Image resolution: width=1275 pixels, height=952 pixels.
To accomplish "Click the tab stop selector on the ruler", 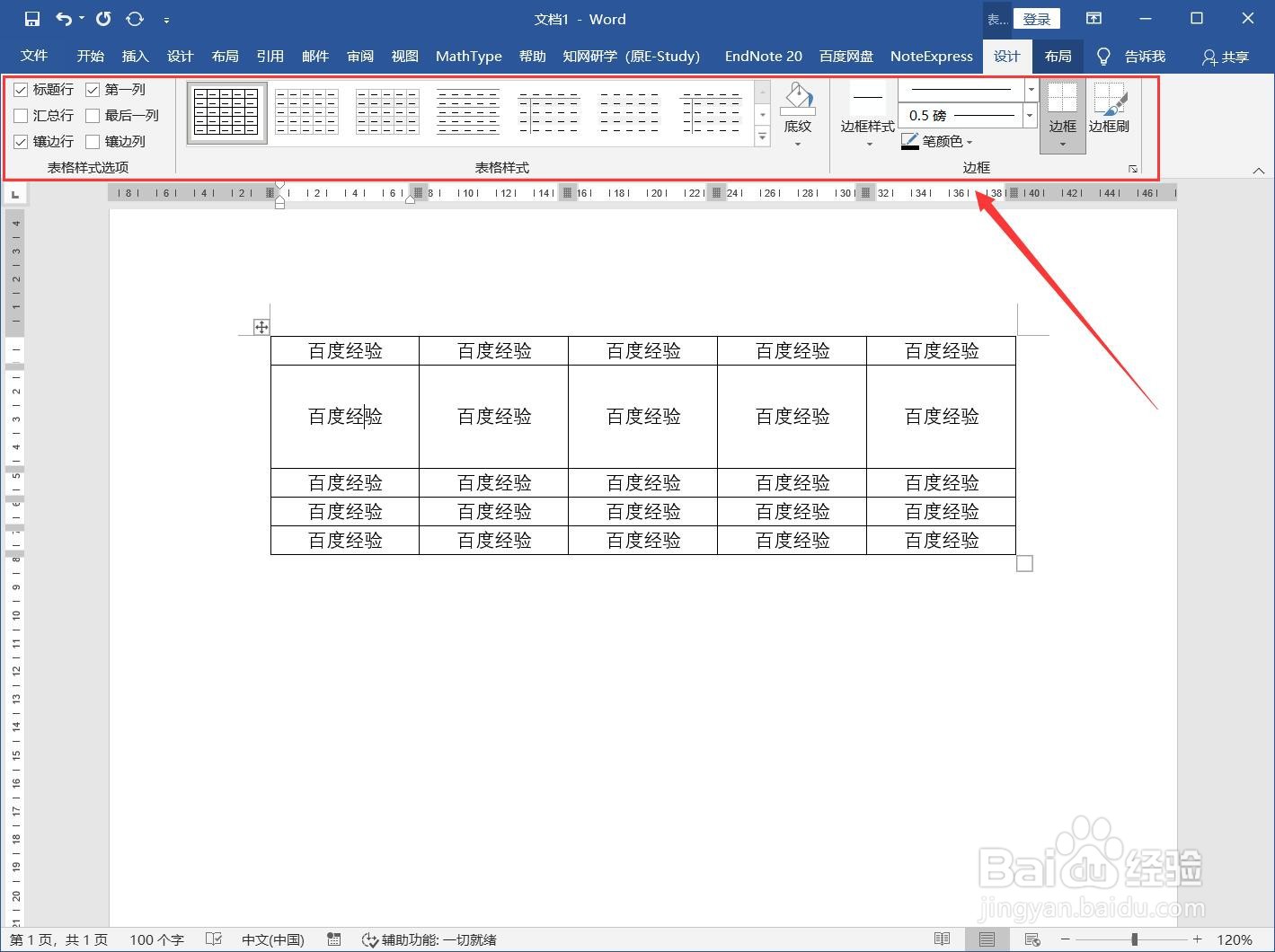I will pyautogui.click(x=15, y=194).
